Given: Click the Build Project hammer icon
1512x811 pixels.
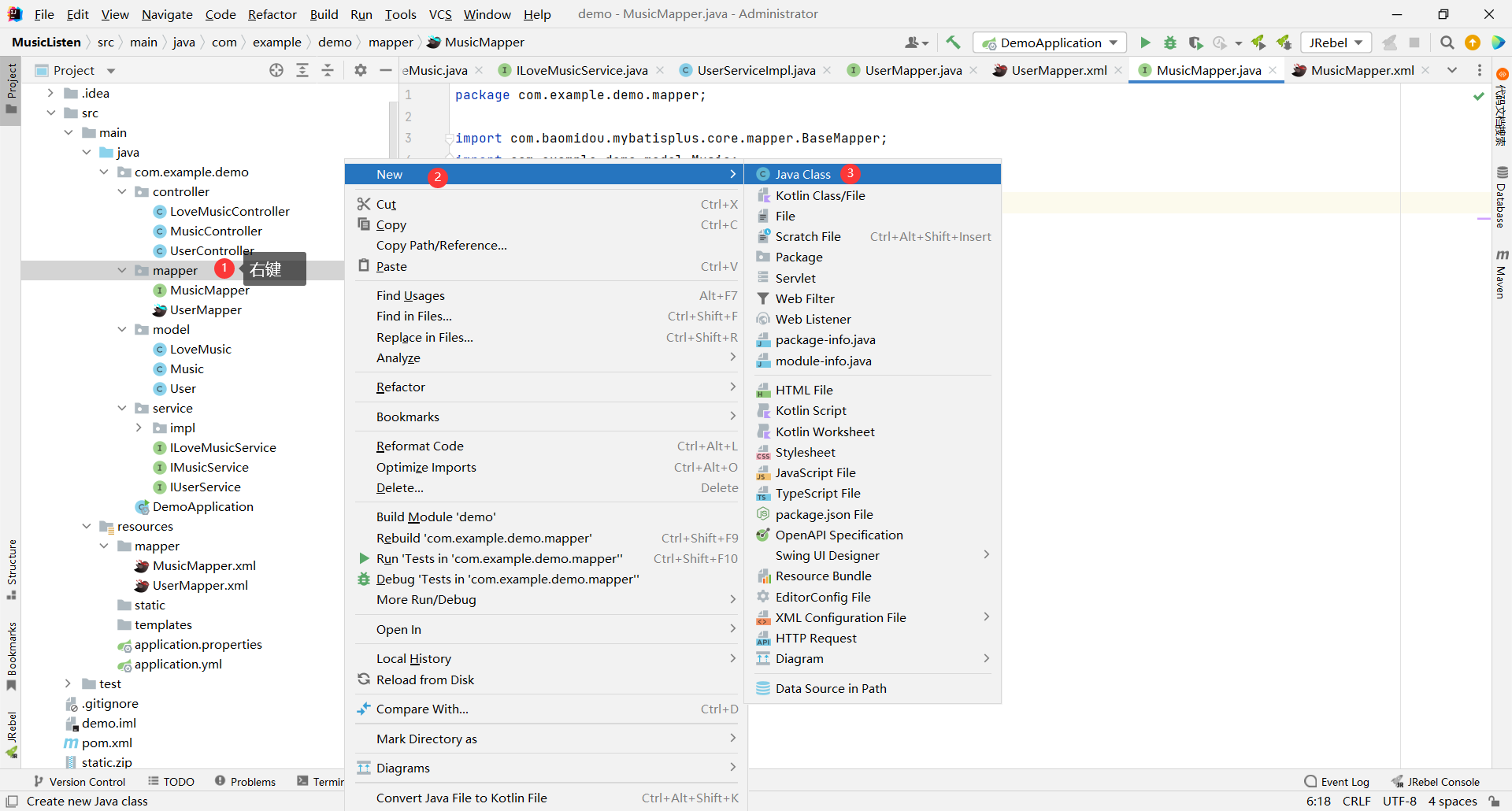Looking at the screenshot, I should (x=953, y=43).
